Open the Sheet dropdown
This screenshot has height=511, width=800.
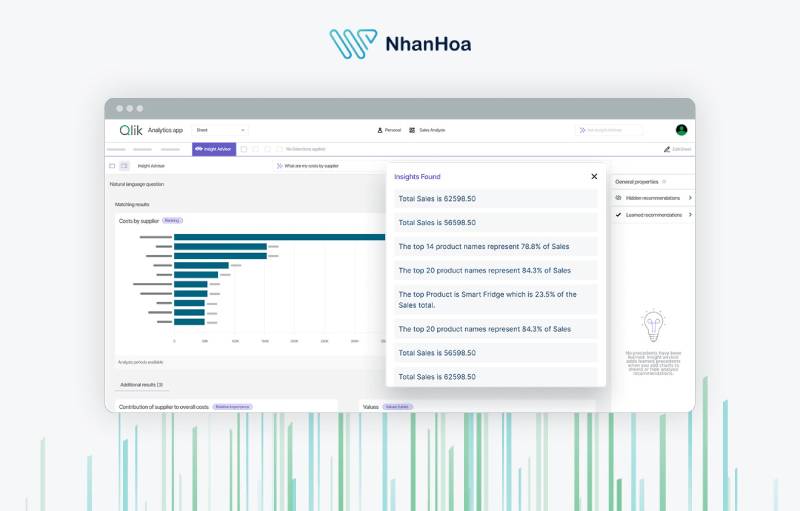tap(220, 130)
